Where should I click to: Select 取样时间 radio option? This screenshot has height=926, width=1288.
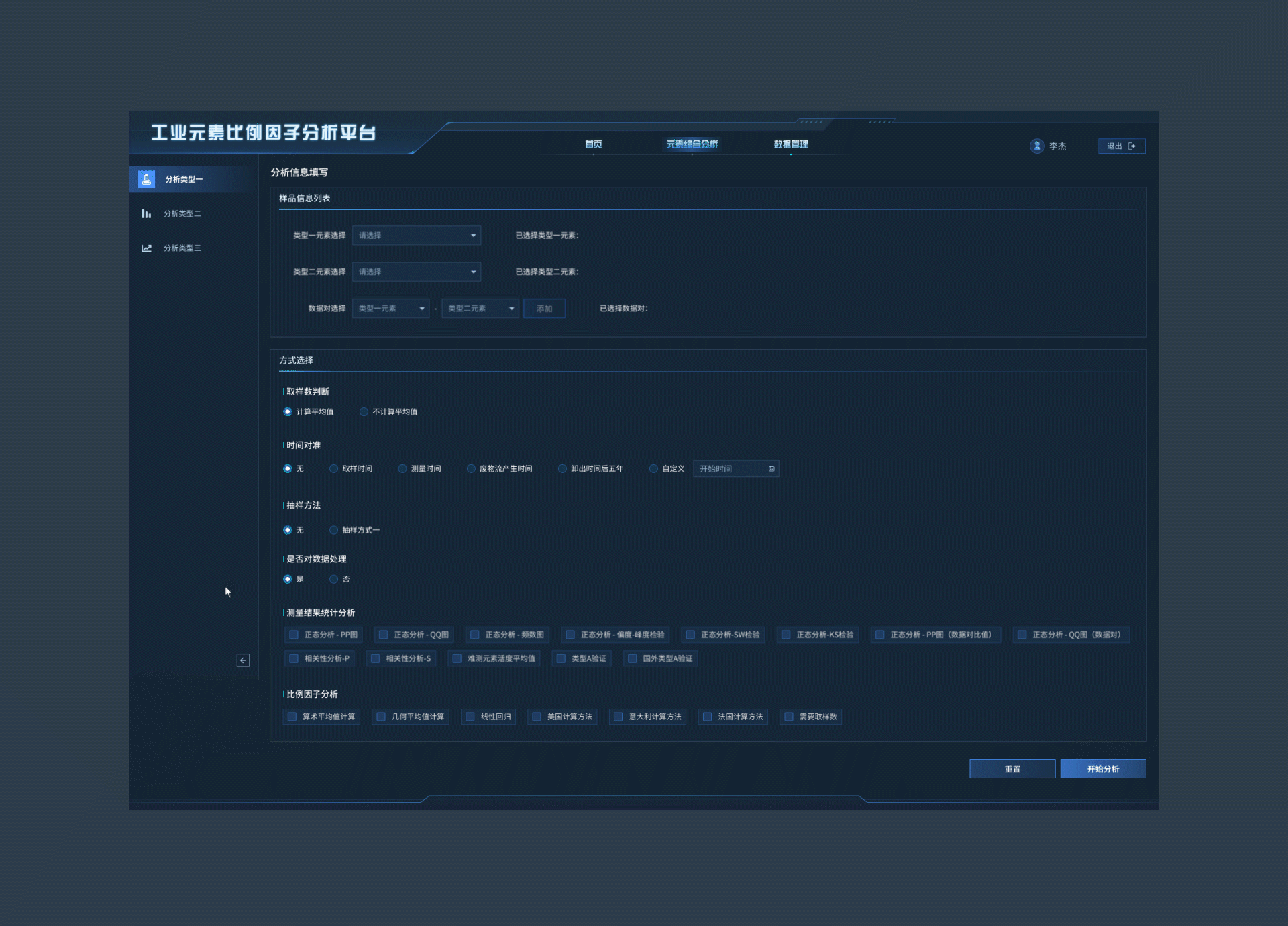(x=333, y=469)
